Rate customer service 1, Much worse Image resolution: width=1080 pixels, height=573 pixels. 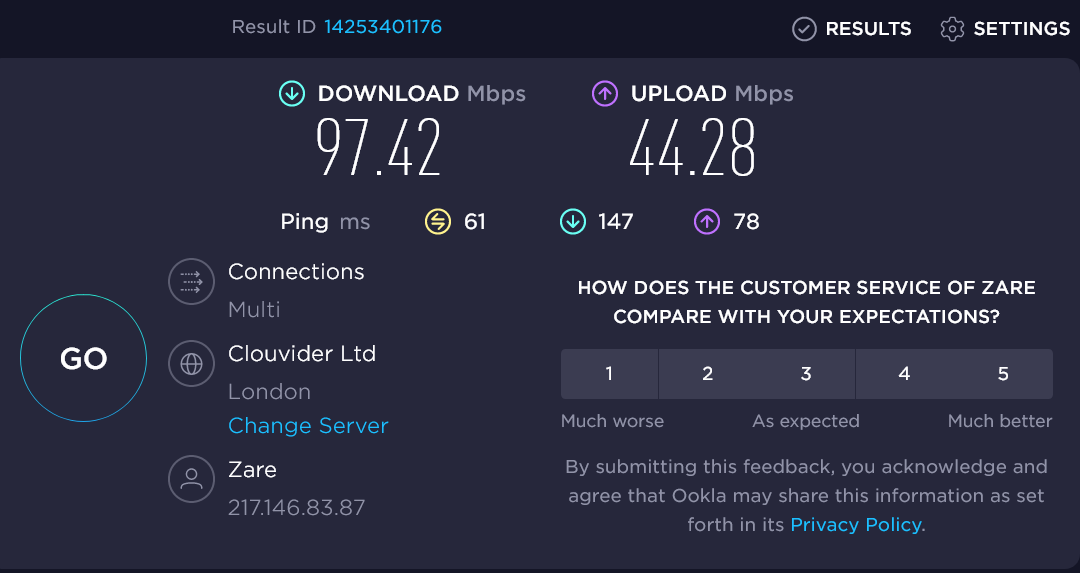609,374
